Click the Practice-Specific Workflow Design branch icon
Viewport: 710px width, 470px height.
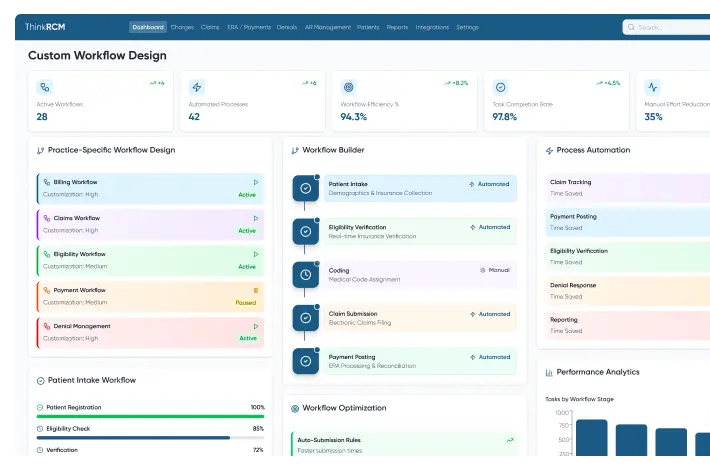click(x=40, y=150)
